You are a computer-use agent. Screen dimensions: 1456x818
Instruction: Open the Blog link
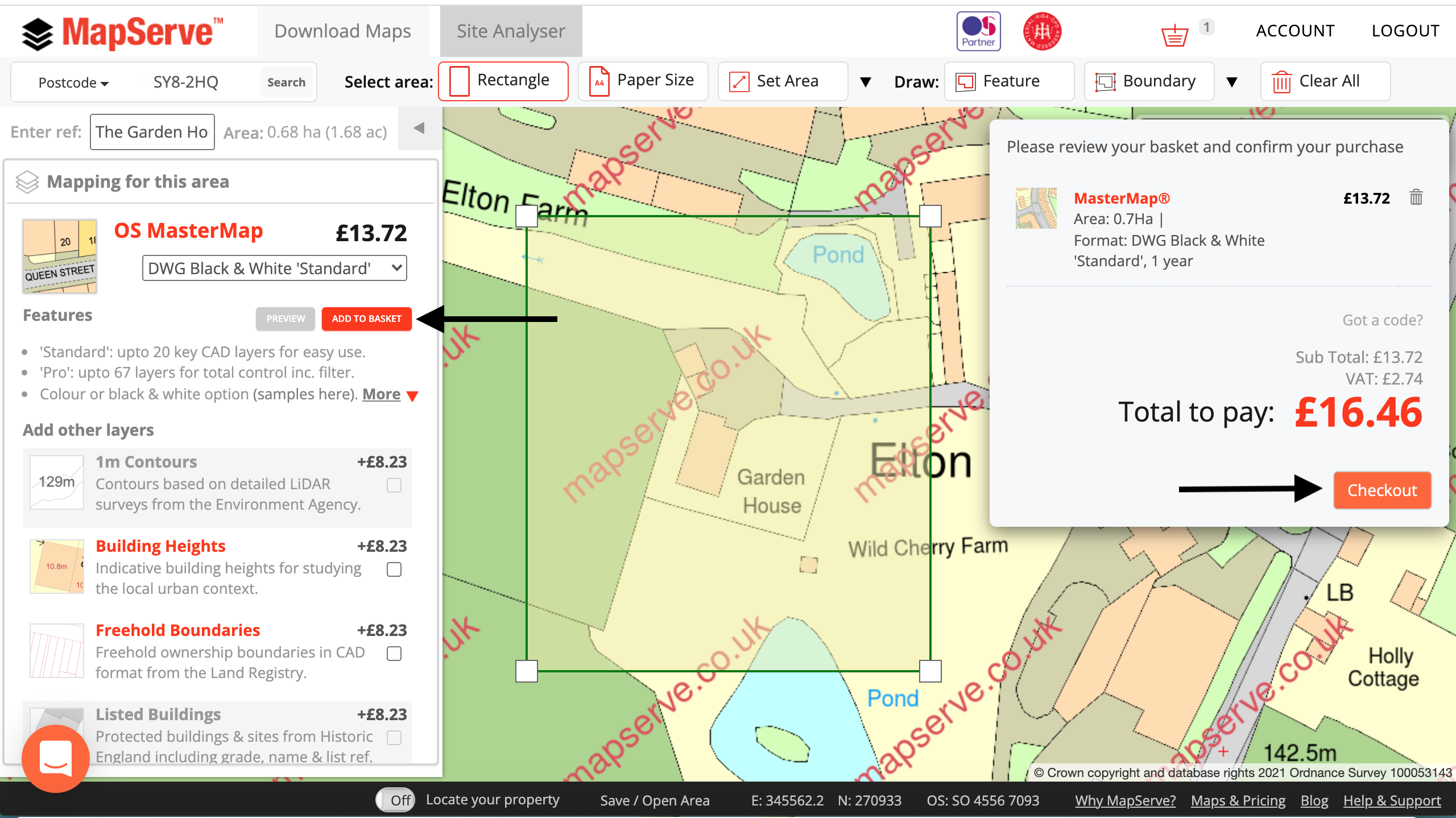(x=1314, y=800)
